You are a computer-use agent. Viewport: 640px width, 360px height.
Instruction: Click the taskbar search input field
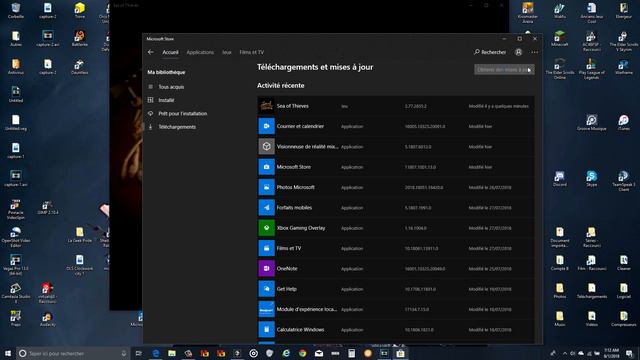click(73, 353)
